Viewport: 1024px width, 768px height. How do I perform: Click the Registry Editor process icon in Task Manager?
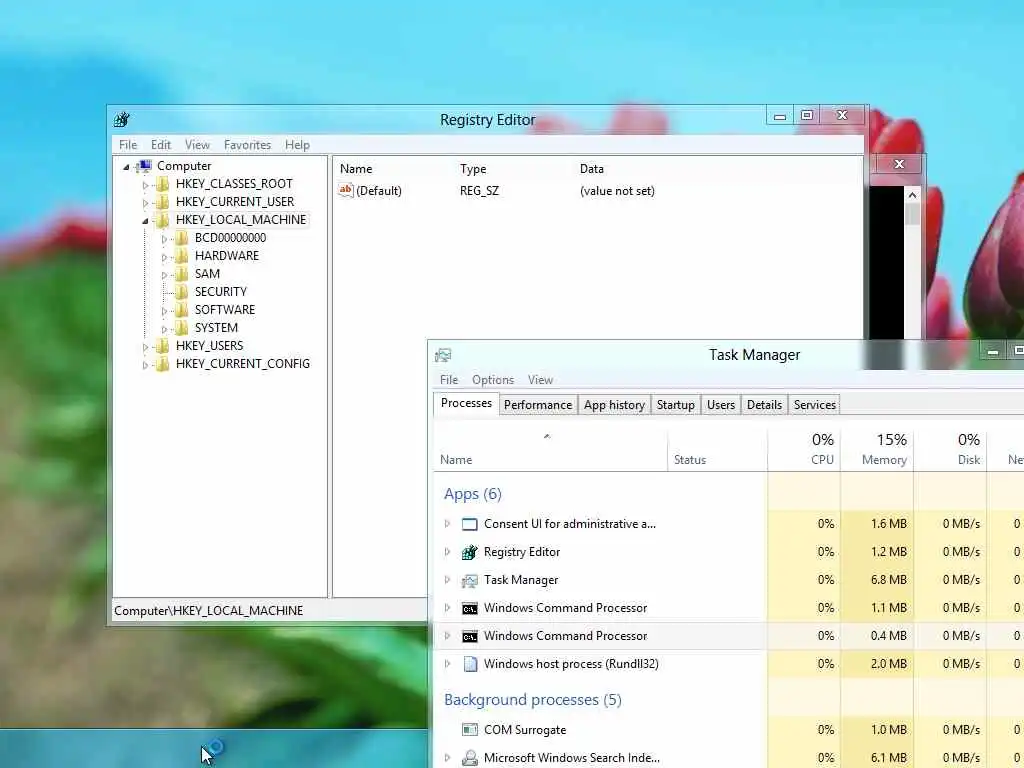tap(470, 552)
